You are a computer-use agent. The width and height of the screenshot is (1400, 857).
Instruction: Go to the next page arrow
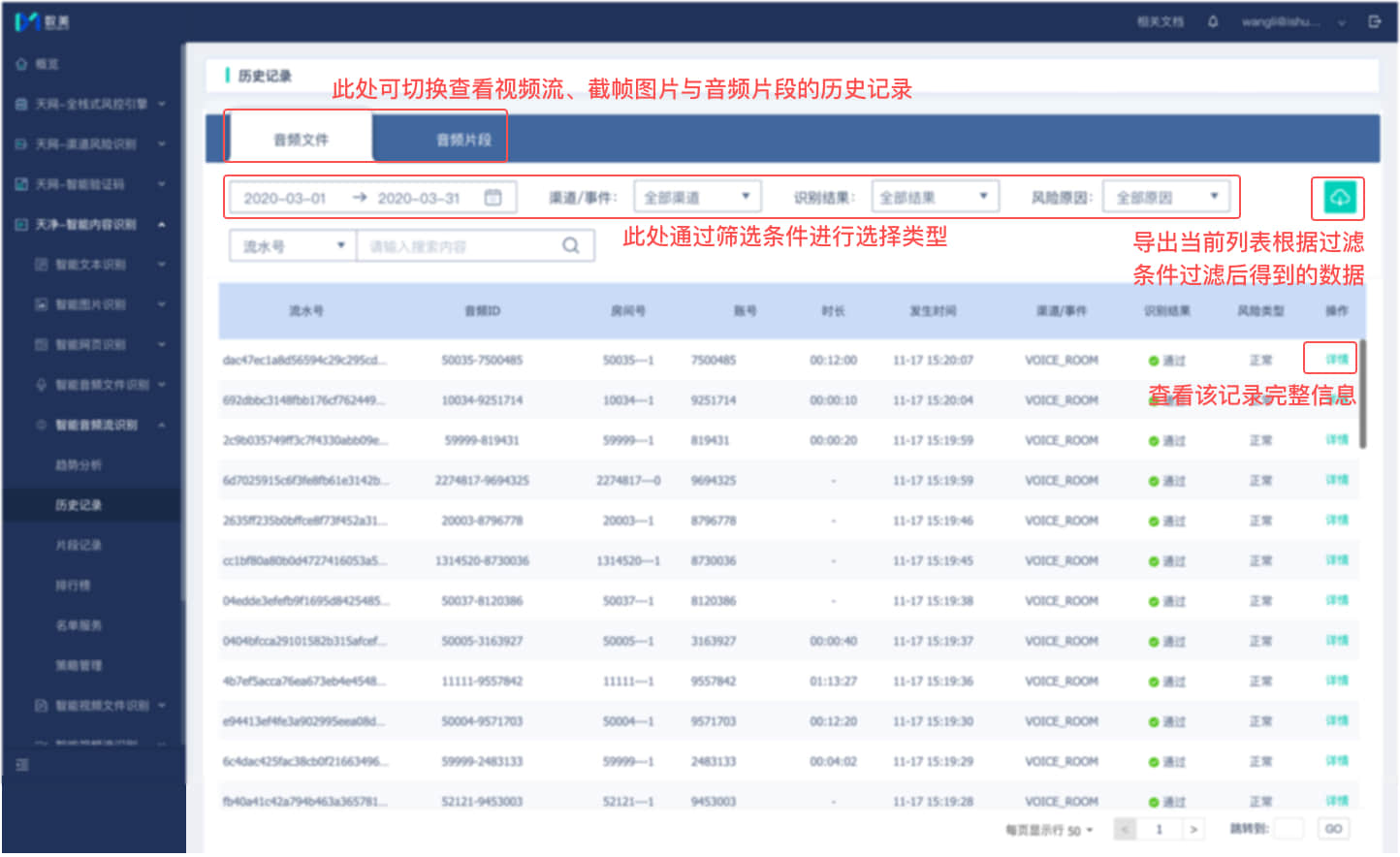[x=1193, y=830]
